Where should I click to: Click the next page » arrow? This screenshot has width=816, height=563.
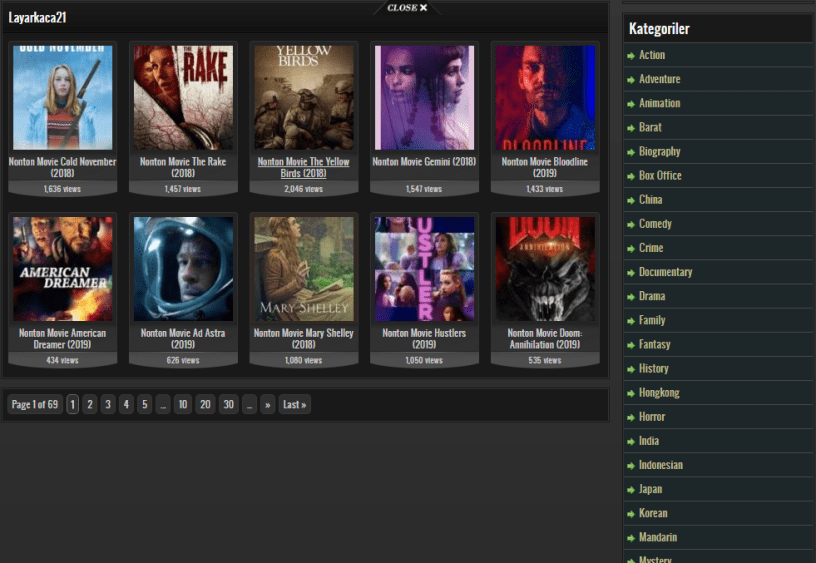(267, 404)
